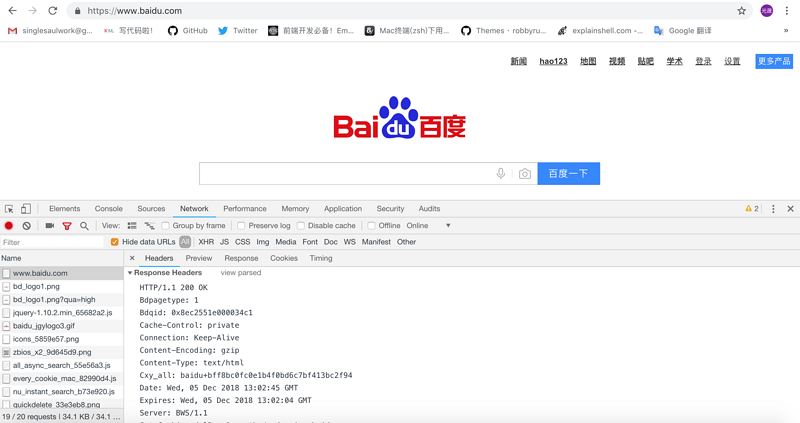Open the Google 翻译 bookmark
The image size is (800, 423).
tap(683, 31)
